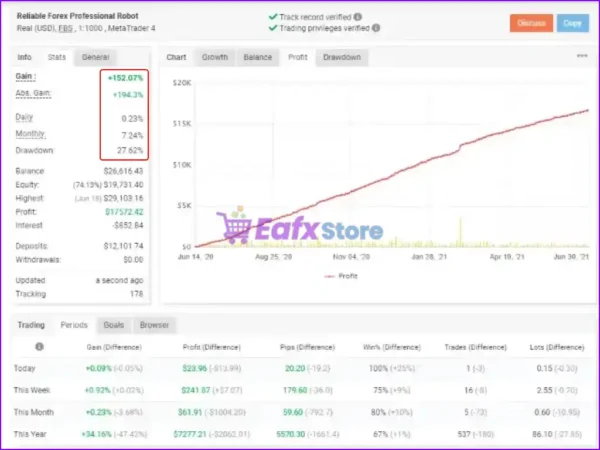Image resolution: width=600 pixels, height=450 pixels.
Task: Open the Browser tab
Action: coord(154,325)
